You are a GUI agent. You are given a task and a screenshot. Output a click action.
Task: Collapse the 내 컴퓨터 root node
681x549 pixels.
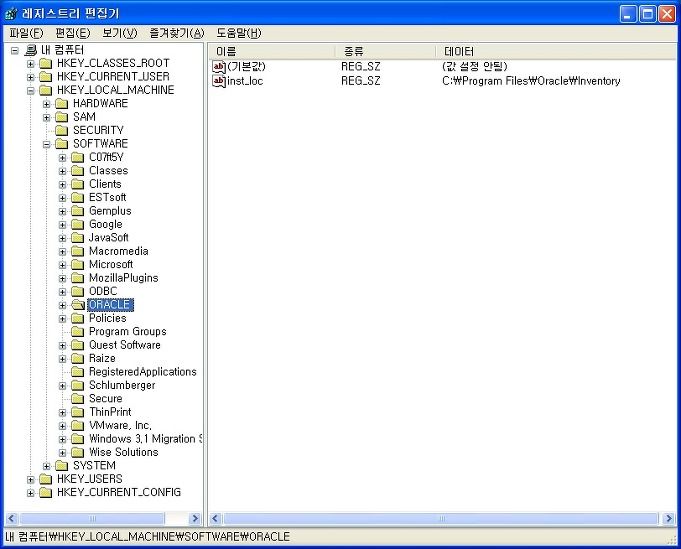pyautogui.click(x=15, y=51)
